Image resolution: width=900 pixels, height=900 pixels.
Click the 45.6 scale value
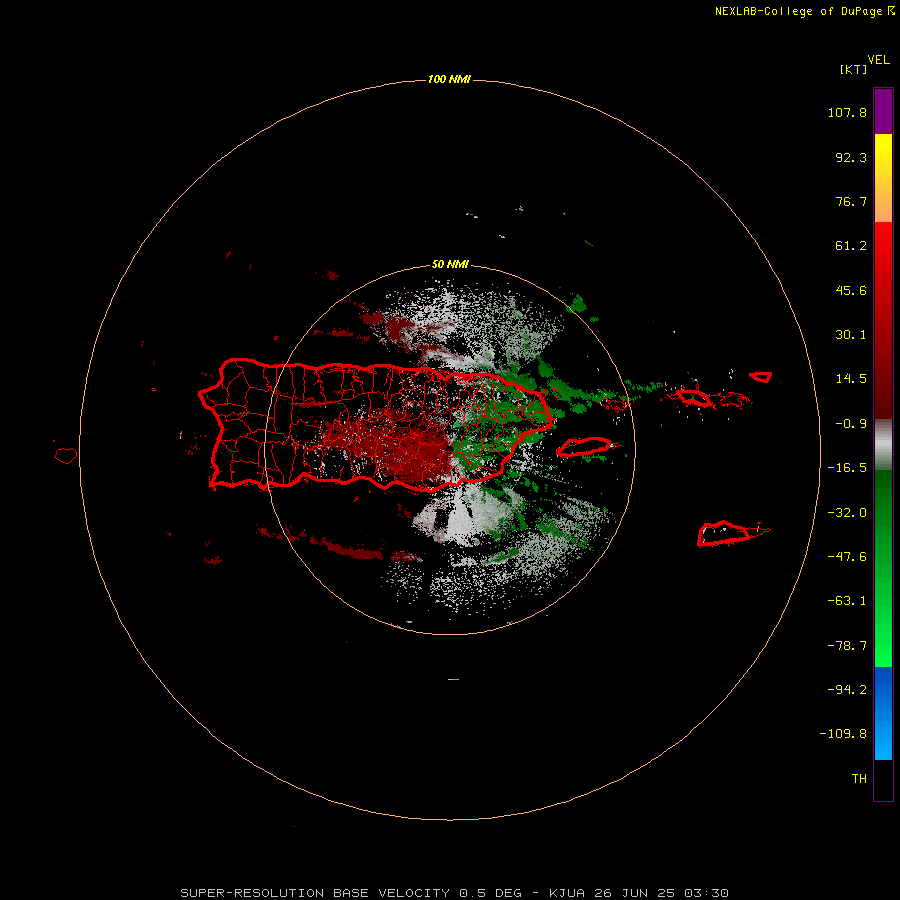851,290
